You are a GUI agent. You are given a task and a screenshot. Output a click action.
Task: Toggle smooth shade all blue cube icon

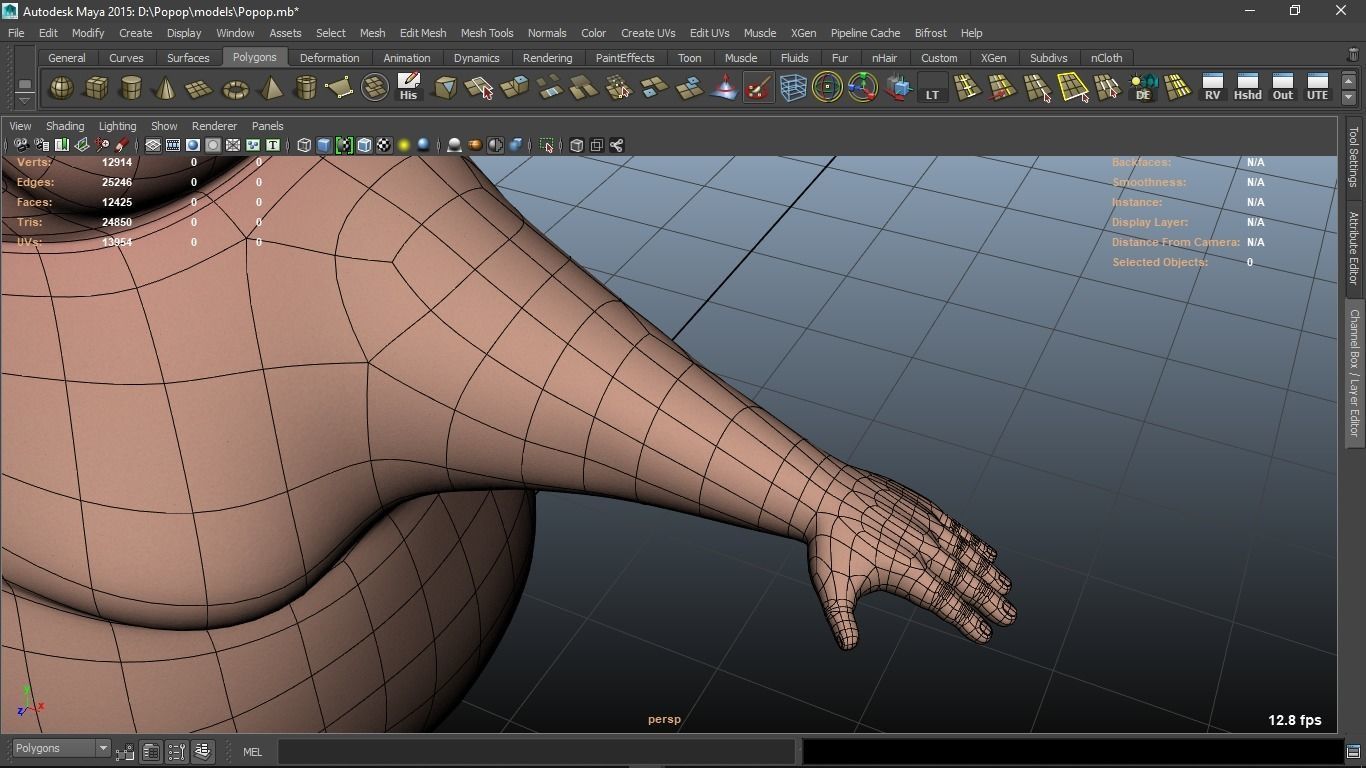[x=324, y=145]
